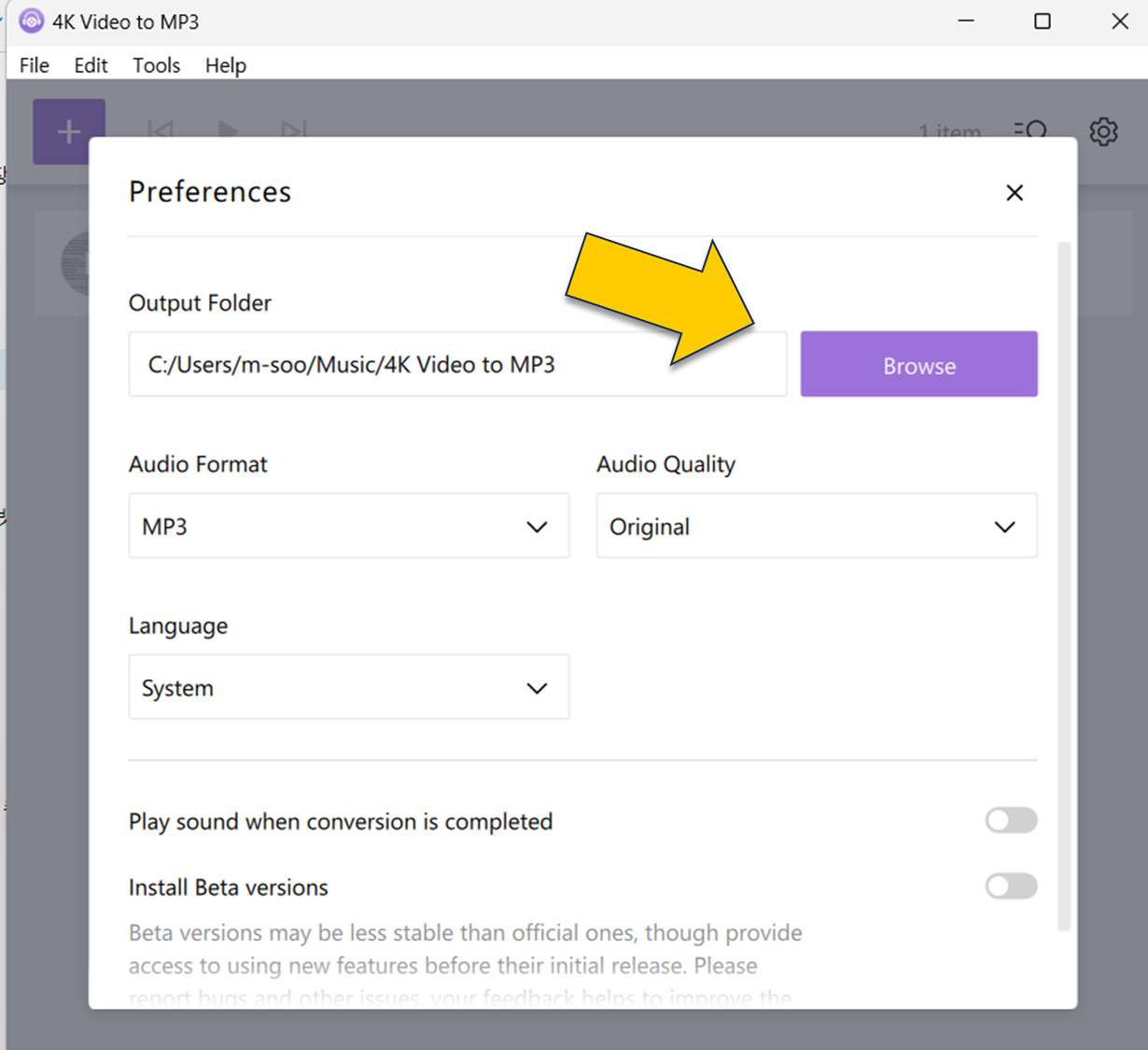Open the File menu
Image resolution: width=1148 pixels, height=1050 pixels.
click(x=35, y=65)
